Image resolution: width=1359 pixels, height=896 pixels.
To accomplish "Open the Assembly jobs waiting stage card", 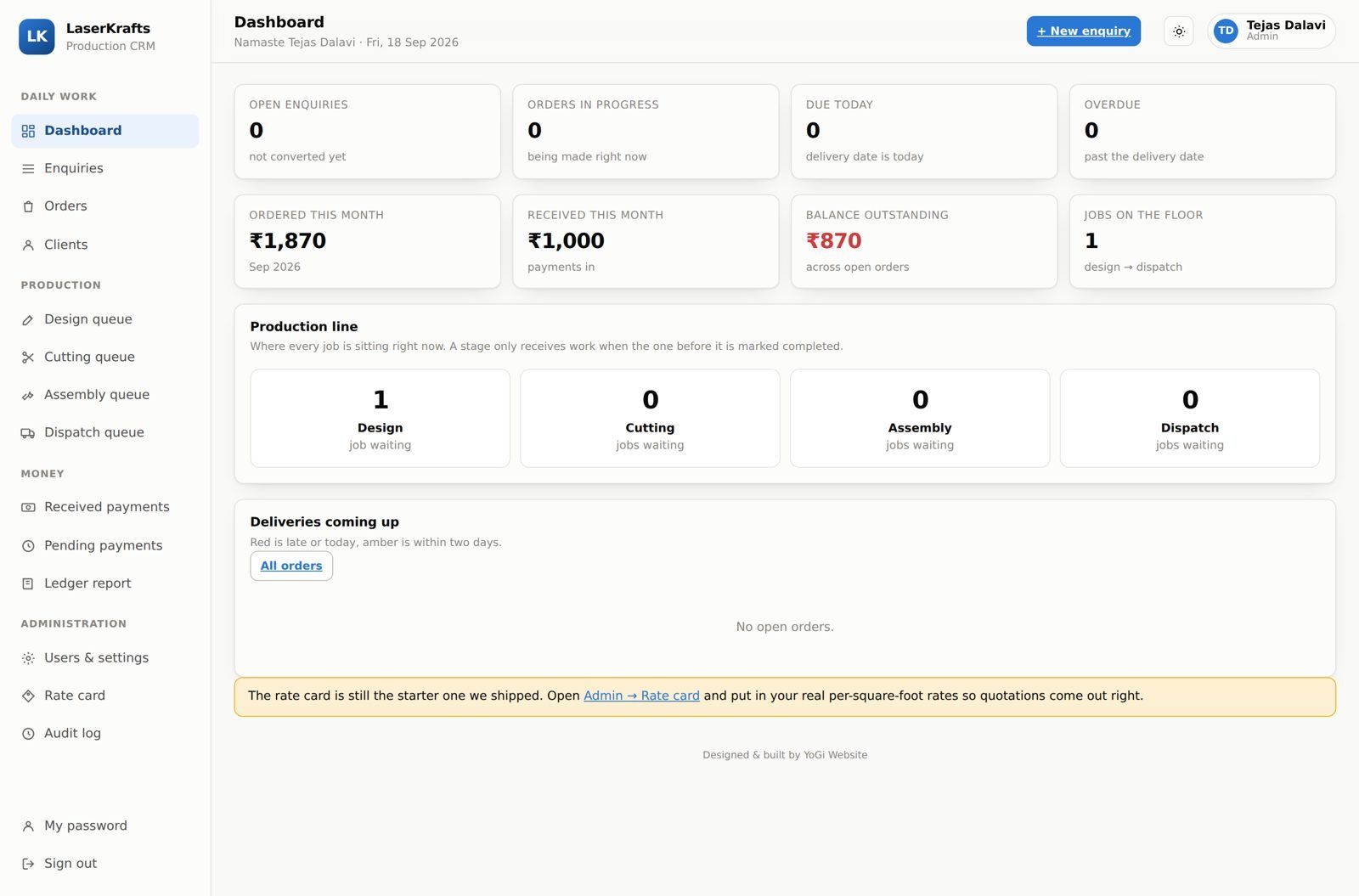I will tap(920, 418).
